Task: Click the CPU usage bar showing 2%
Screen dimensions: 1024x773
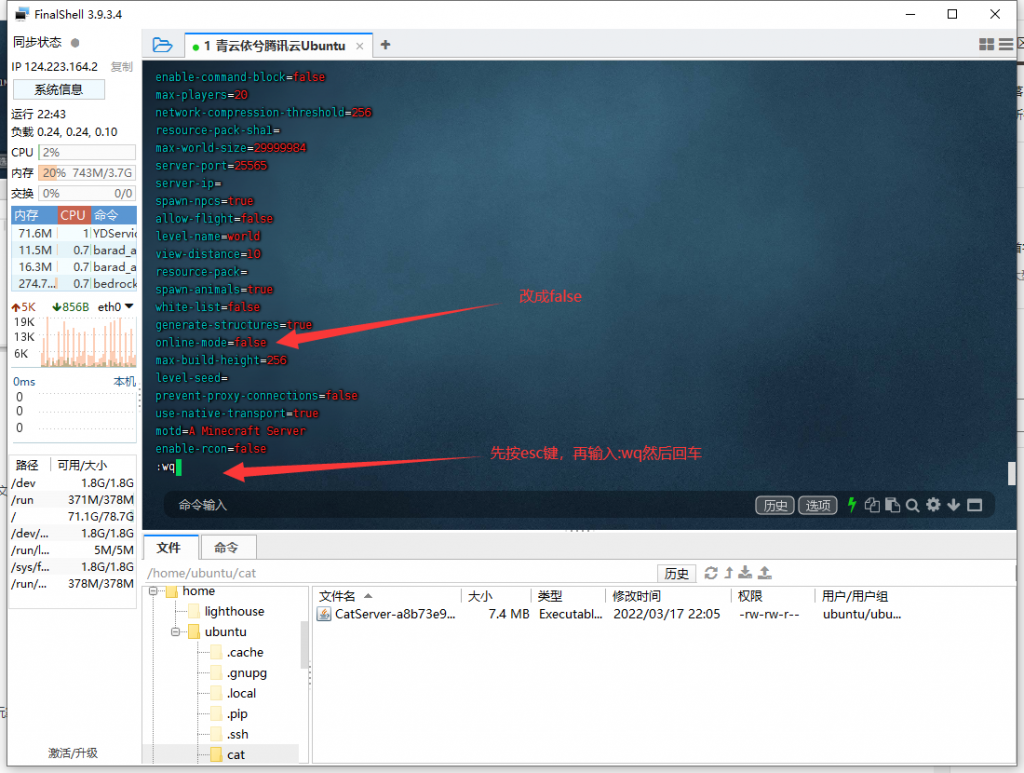Action: click(87, 152)
